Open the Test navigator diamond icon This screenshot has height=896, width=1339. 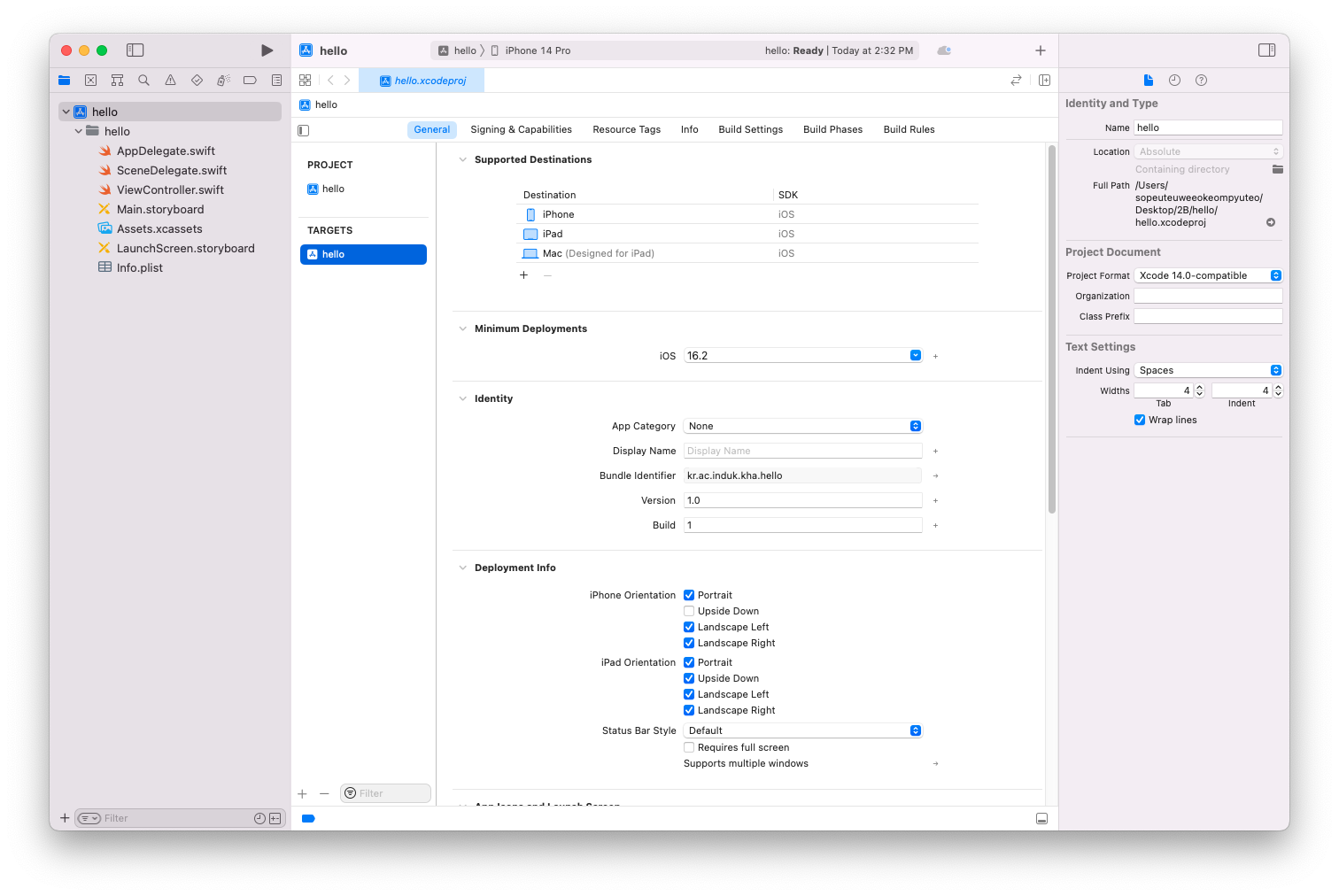(197, 81)
